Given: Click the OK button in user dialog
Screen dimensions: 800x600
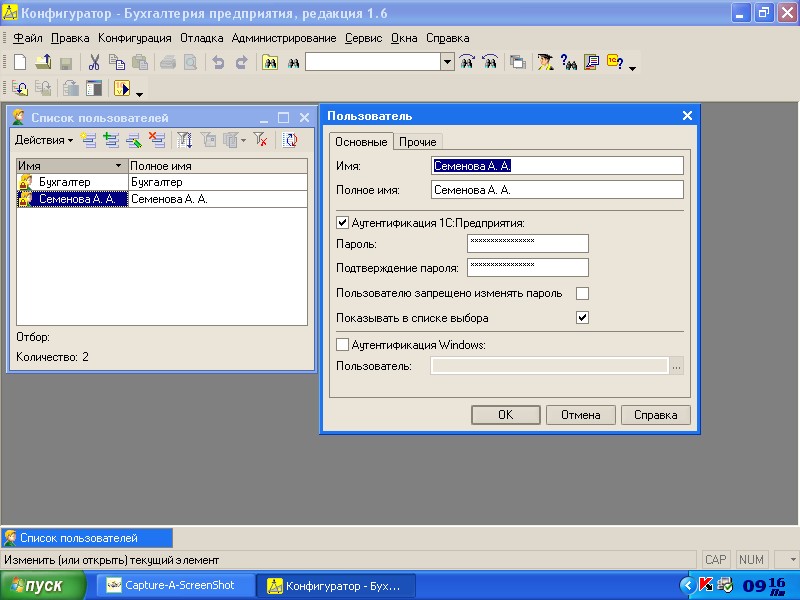Looking at the screenshot, I should [x=506, y=415].
